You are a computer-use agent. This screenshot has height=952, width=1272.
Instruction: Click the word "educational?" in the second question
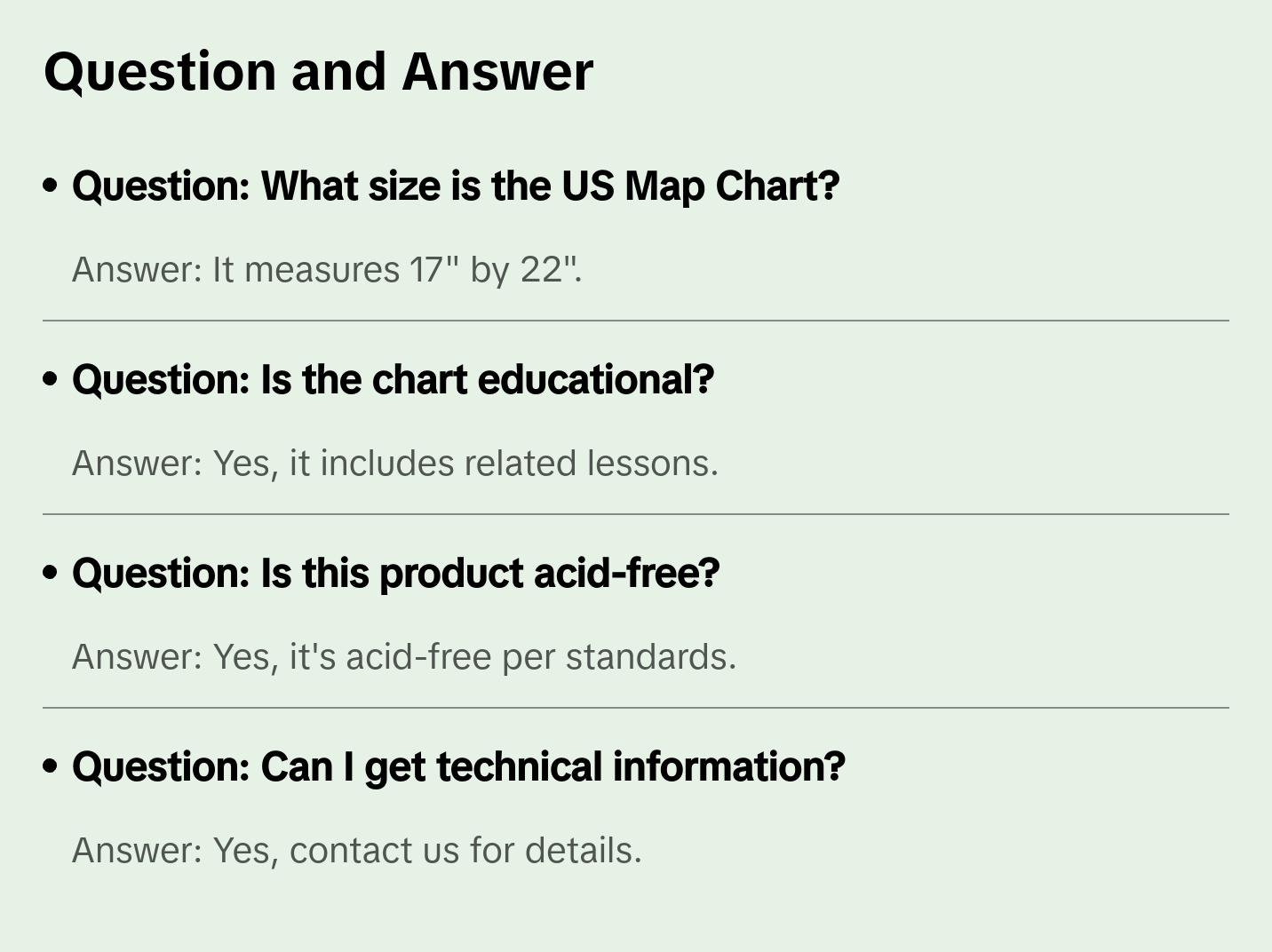595,380
